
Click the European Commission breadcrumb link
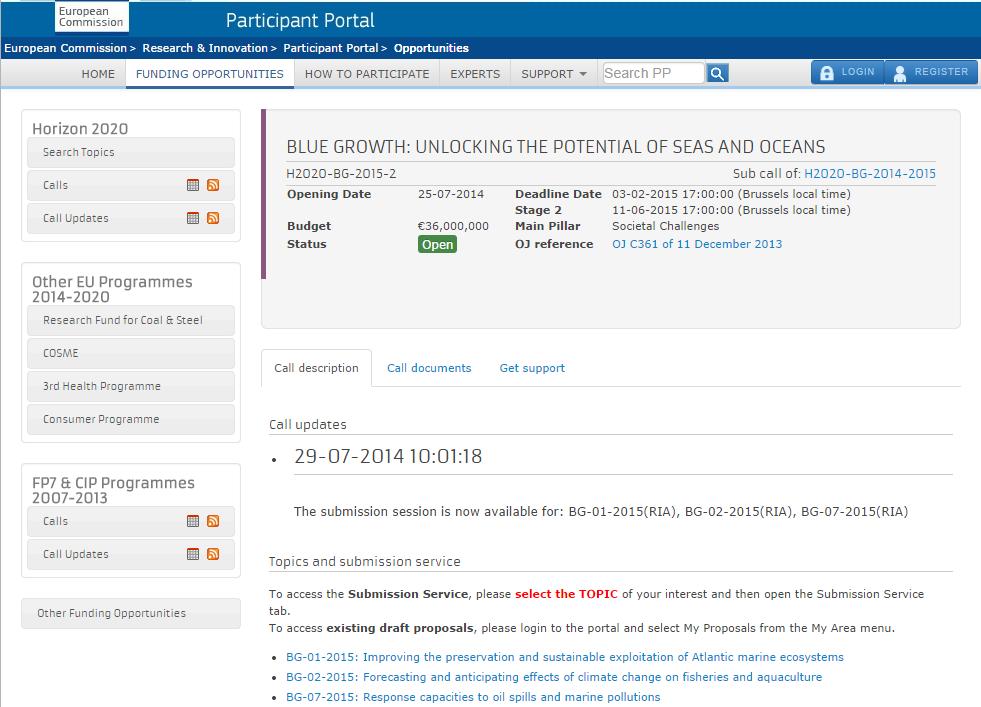click(65, 48)
